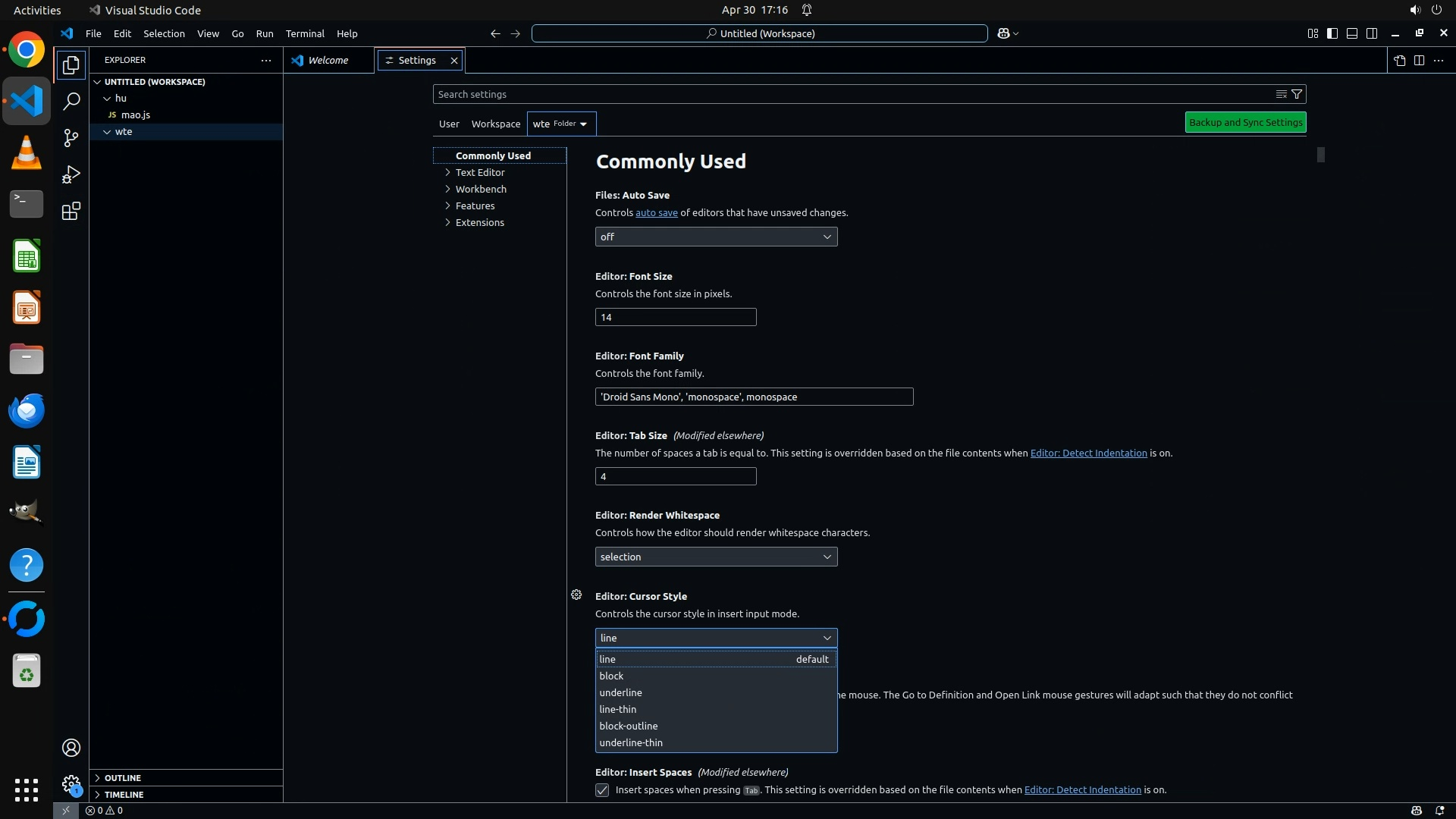Switch to Workspace settings tab
1456x819 pixels.
point(495,124)
